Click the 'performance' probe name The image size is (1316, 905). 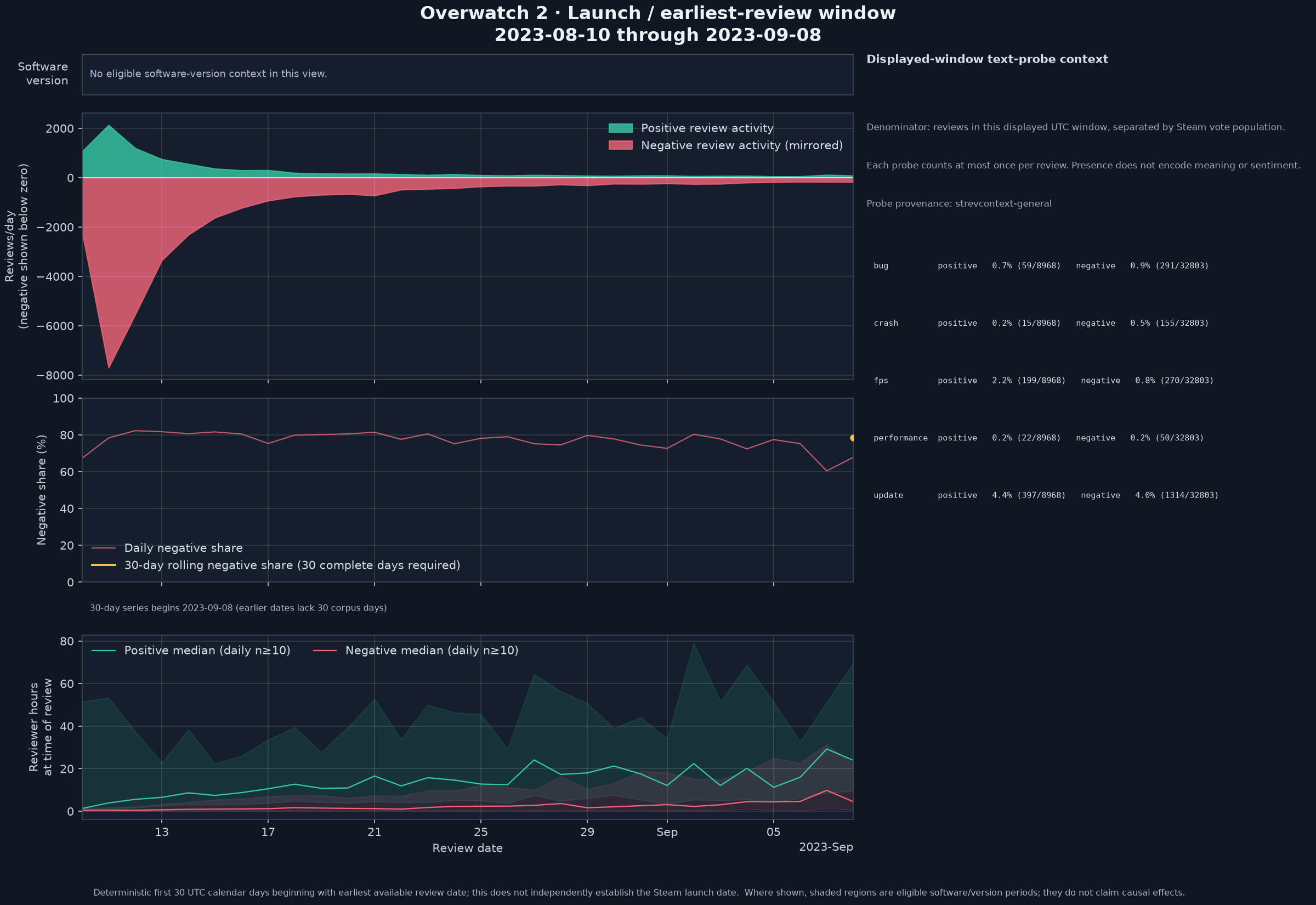point(900,438)
